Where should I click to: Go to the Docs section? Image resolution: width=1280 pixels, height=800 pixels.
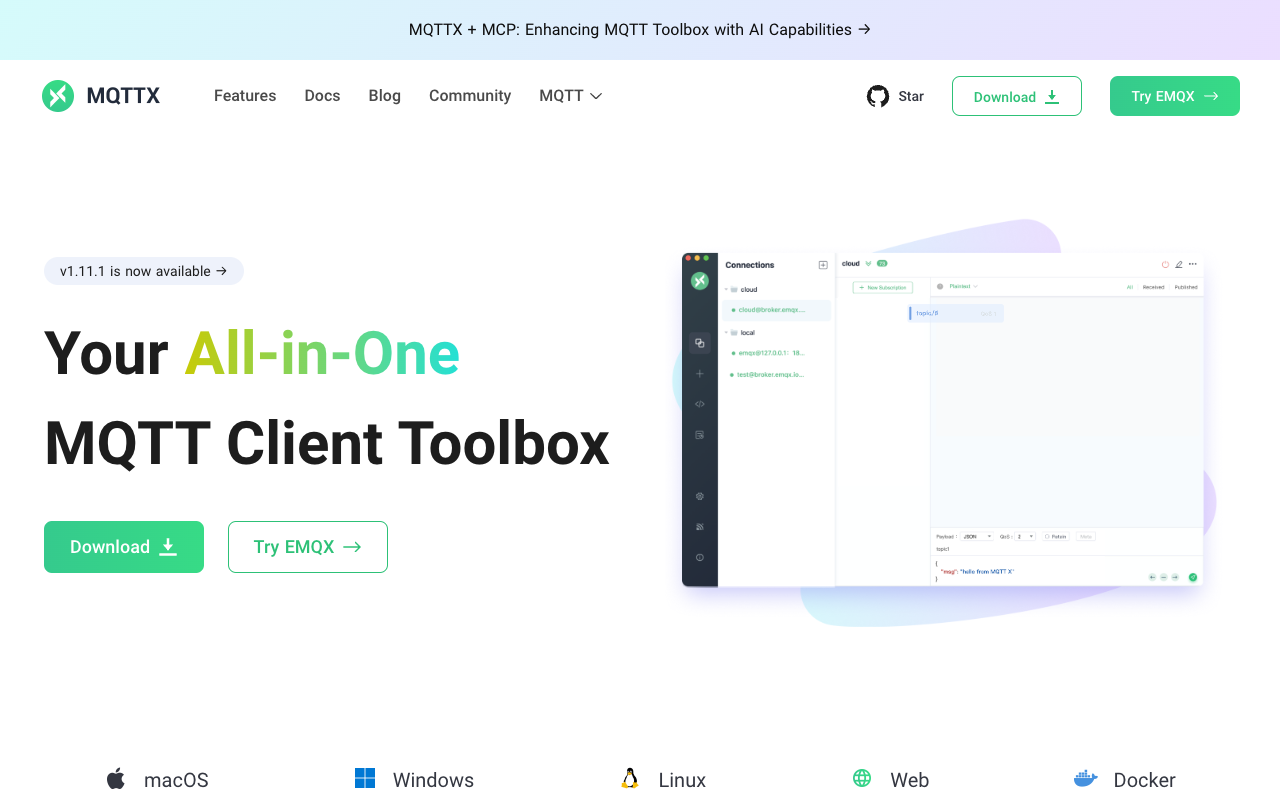[322, 96]
